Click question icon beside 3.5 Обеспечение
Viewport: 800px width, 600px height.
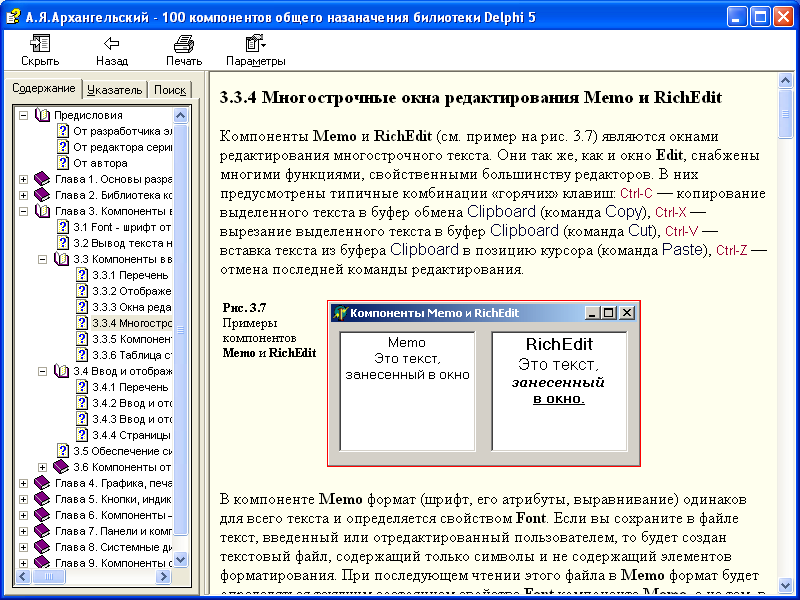(63, 451)
